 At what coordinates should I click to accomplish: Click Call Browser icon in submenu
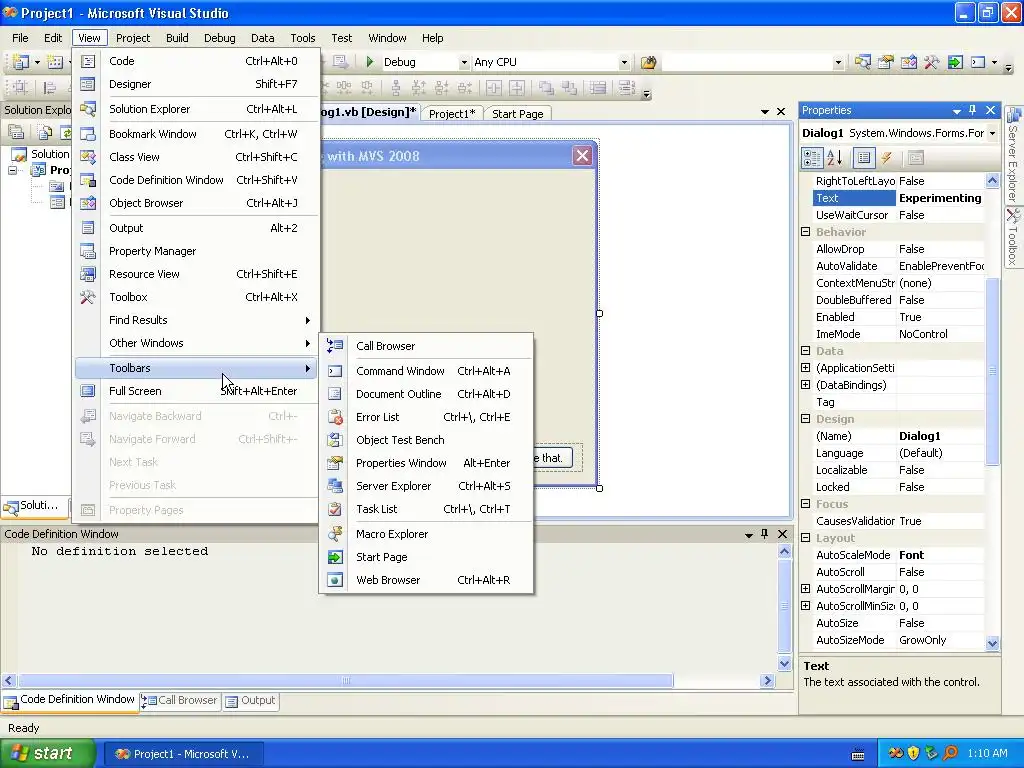[x=335, y=345]
